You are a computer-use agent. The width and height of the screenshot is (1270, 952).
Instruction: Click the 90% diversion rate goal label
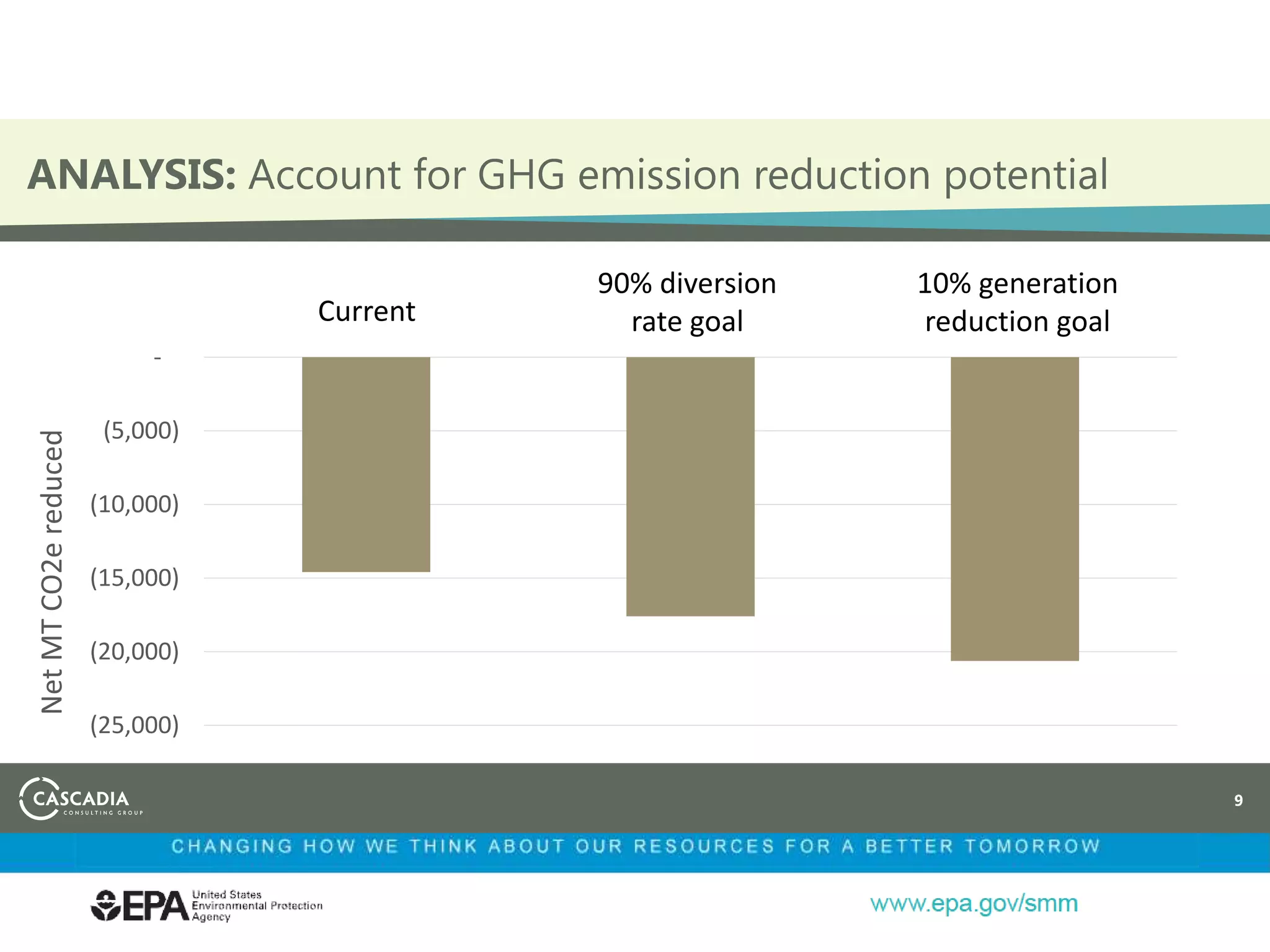687,302
